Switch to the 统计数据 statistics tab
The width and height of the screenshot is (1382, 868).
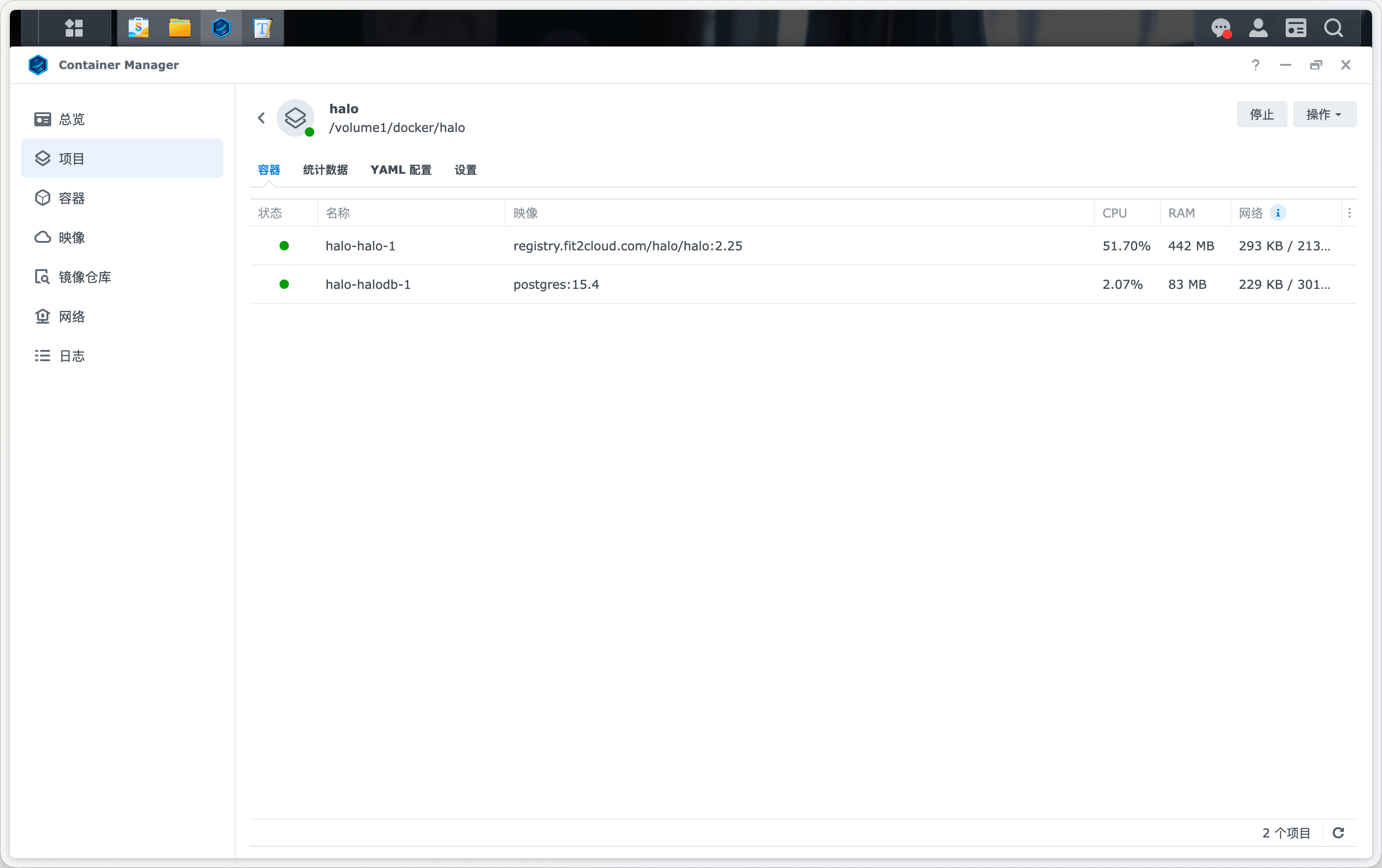[x=325, y=170]
